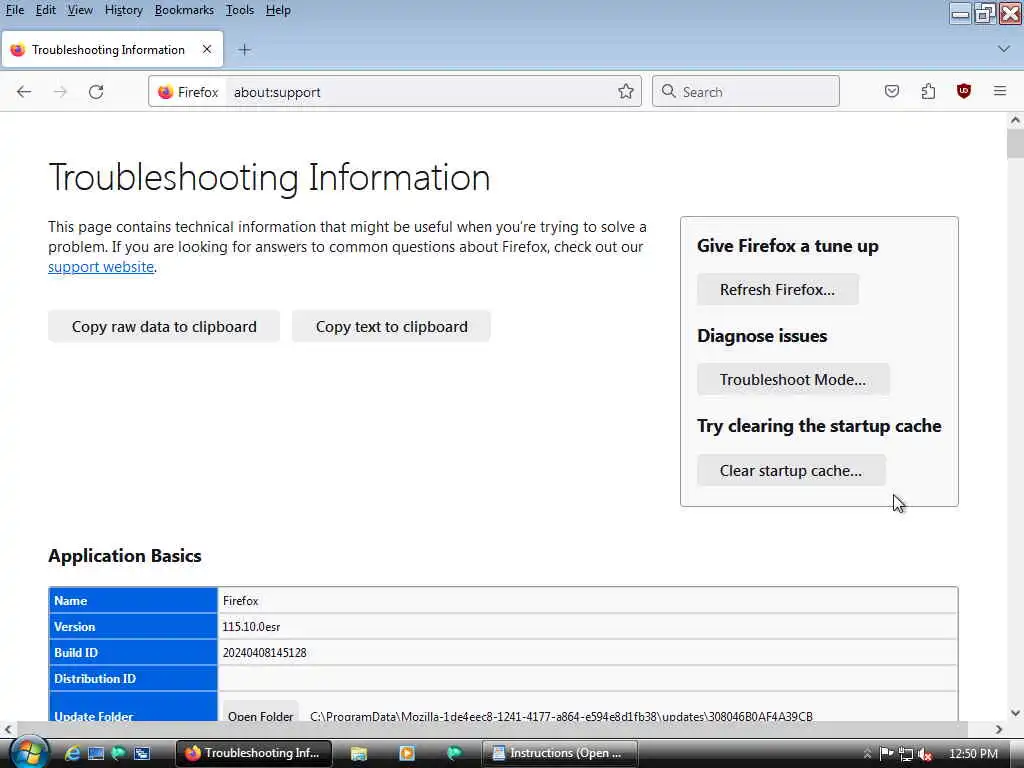Click the Distribution ID row header
The height and width of the screenshot is (768, 1024).
point(133,679)
